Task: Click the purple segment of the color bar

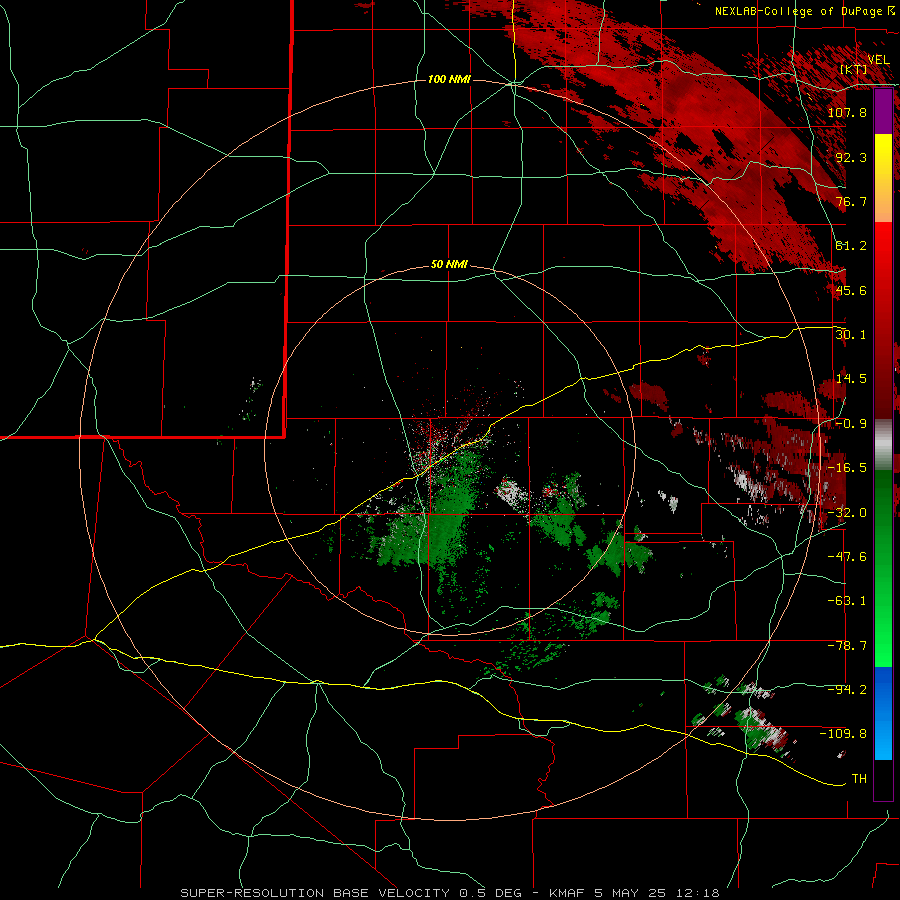Action: [x=883, y=112]
